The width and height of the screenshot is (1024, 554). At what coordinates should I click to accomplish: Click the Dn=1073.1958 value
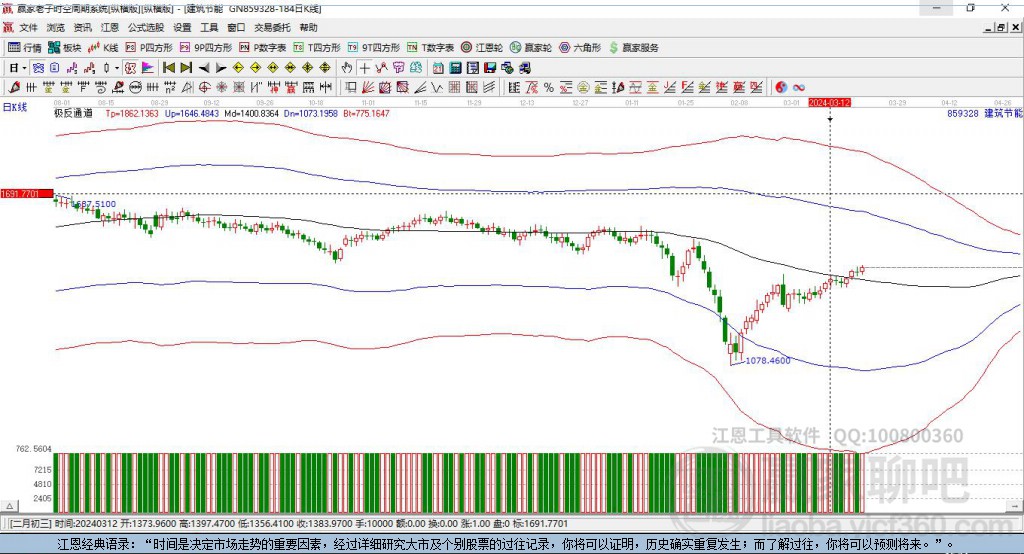(311, 113)
